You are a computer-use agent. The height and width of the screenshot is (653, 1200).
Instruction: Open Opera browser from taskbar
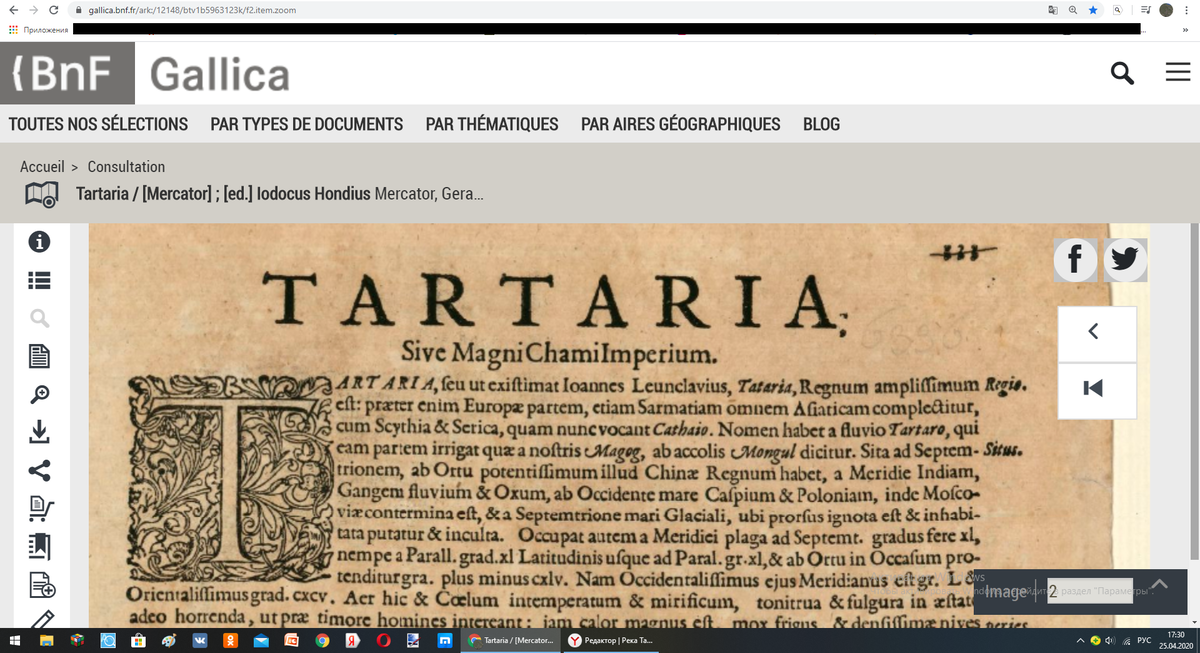(x=384, y=640)
